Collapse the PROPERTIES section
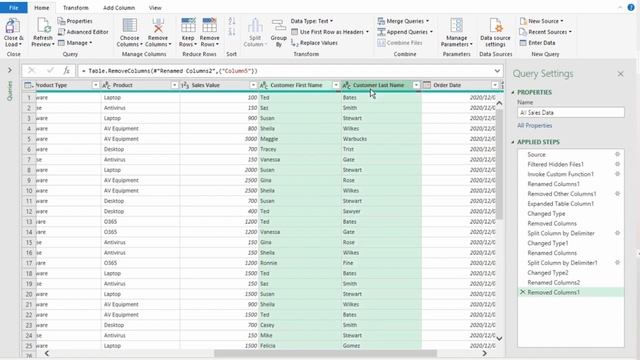The image size is (640, 360). click(x=513, y=92)
